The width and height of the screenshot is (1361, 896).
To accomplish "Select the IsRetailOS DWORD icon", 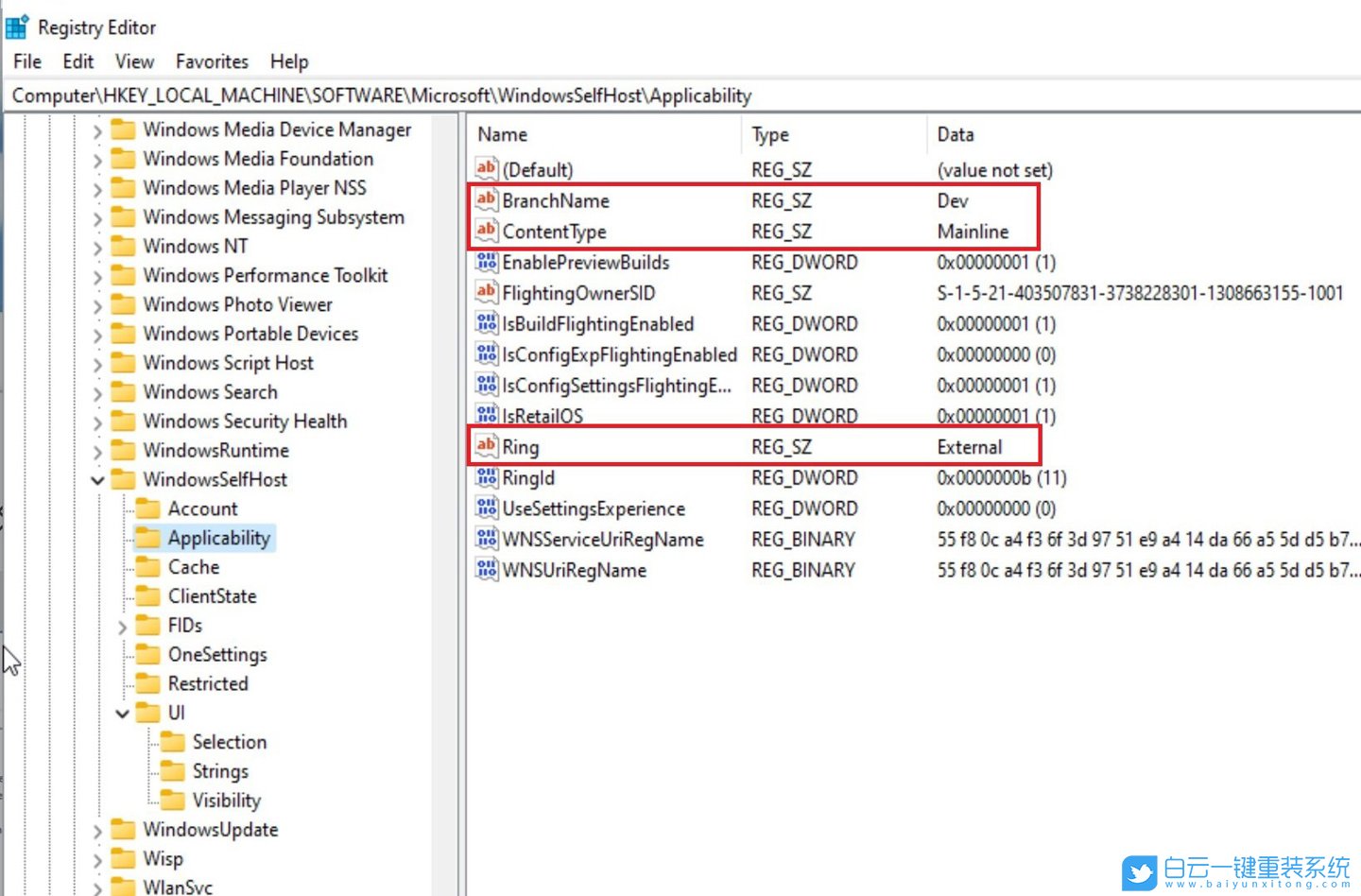I will (486, 415).
